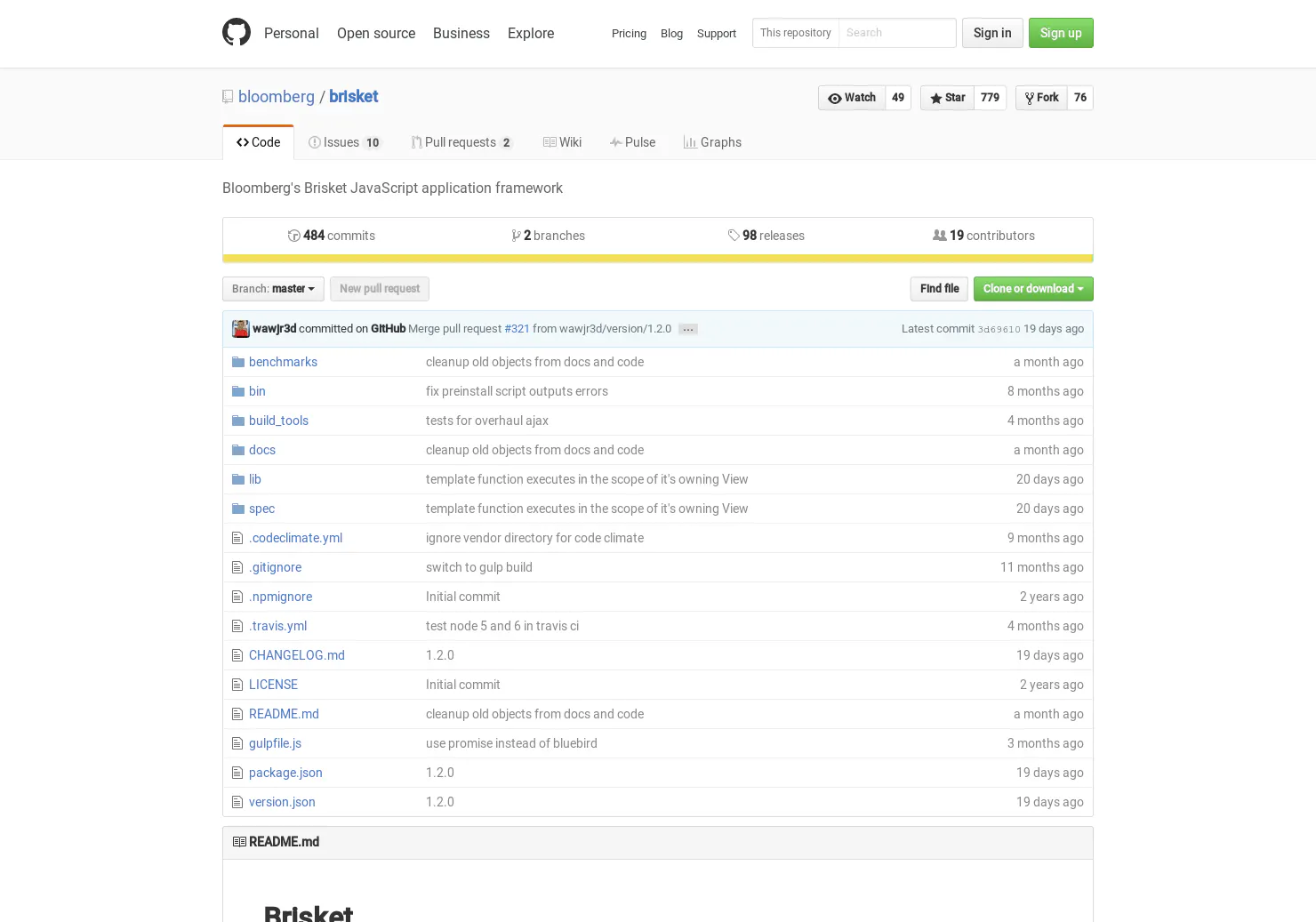Click the yellow language breakdown bar
Image resolution: width=1316 pixels, height=922 pixels.
[658, 259]
